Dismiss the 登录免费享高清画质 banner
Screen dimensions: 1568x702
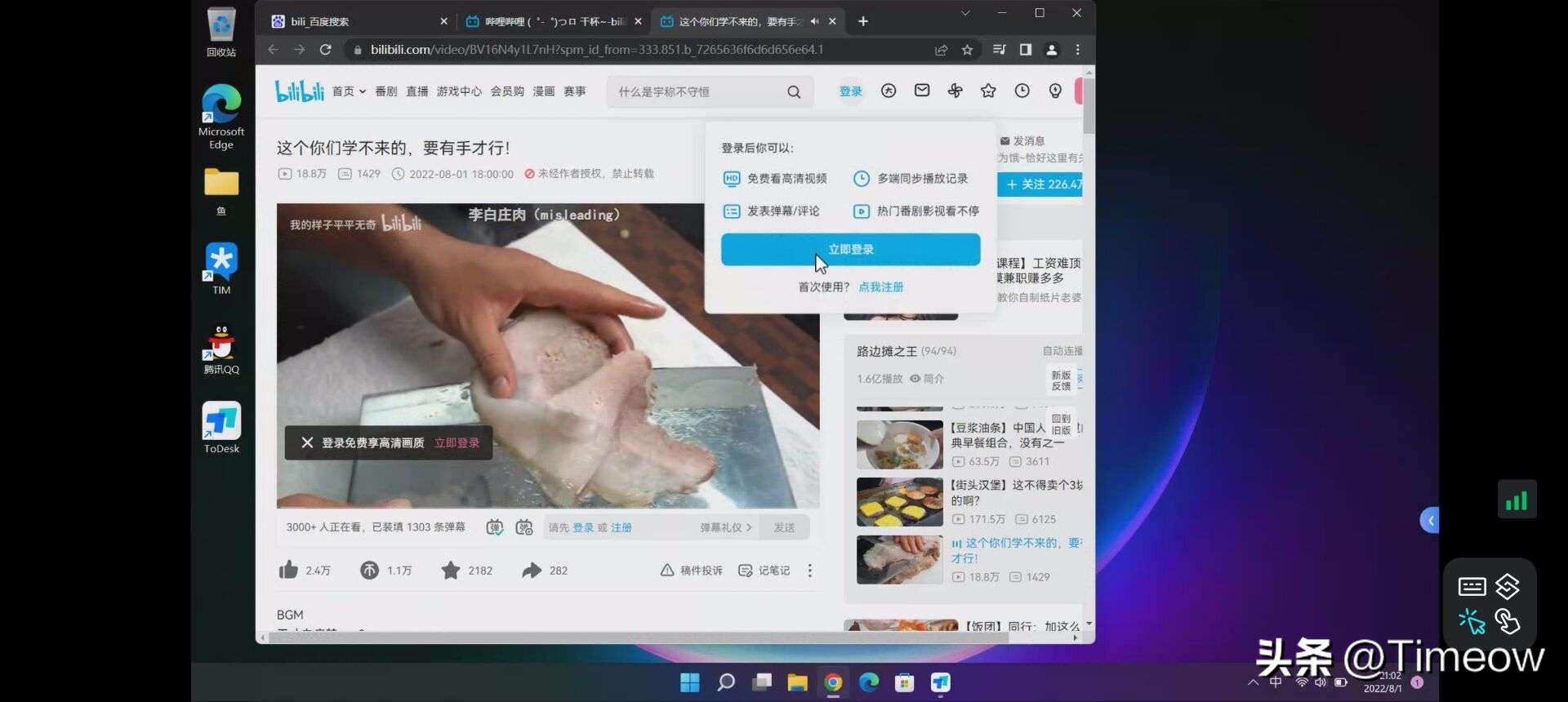307,442
